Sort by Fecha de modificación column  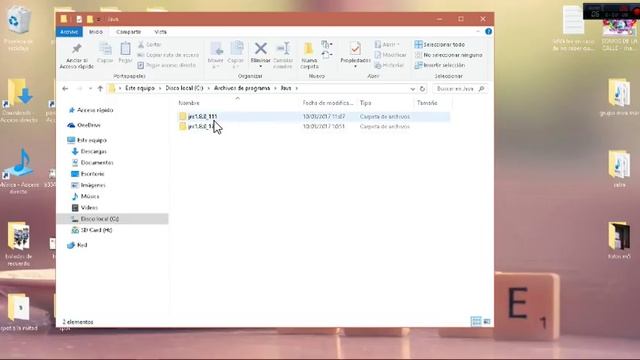[328, 103]
